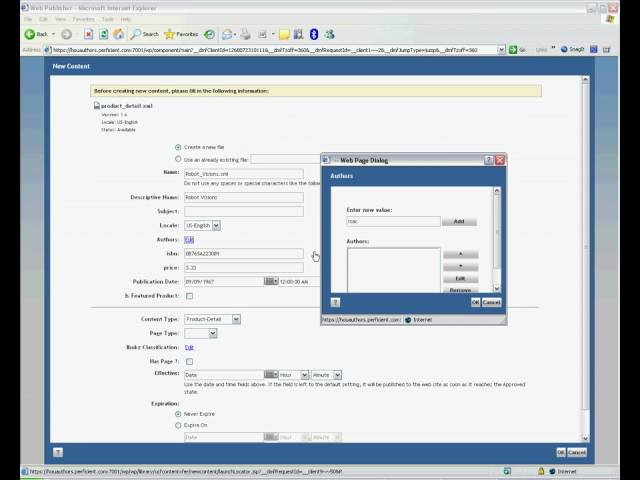Image resolution: width=640 pixels, height=480 pixels.
Task: Click the IE Forward arrow icon
Action: [66, 34]
